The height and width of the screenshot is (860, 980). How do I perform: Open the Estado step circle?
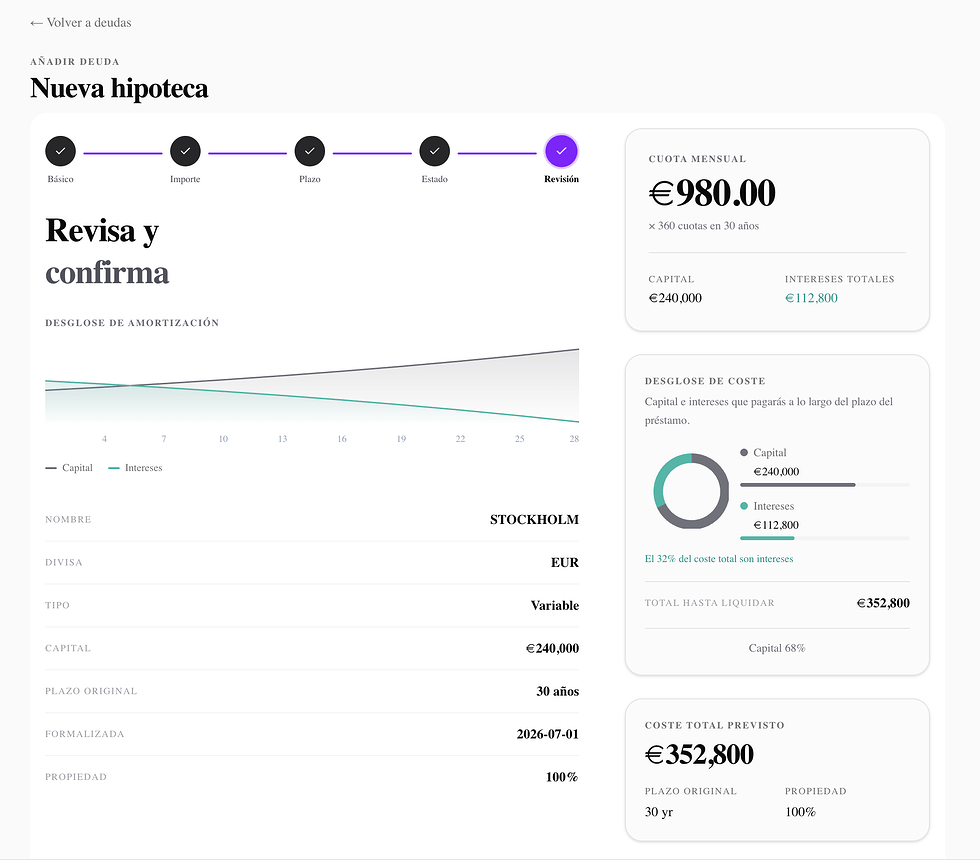tap(434, 151)
